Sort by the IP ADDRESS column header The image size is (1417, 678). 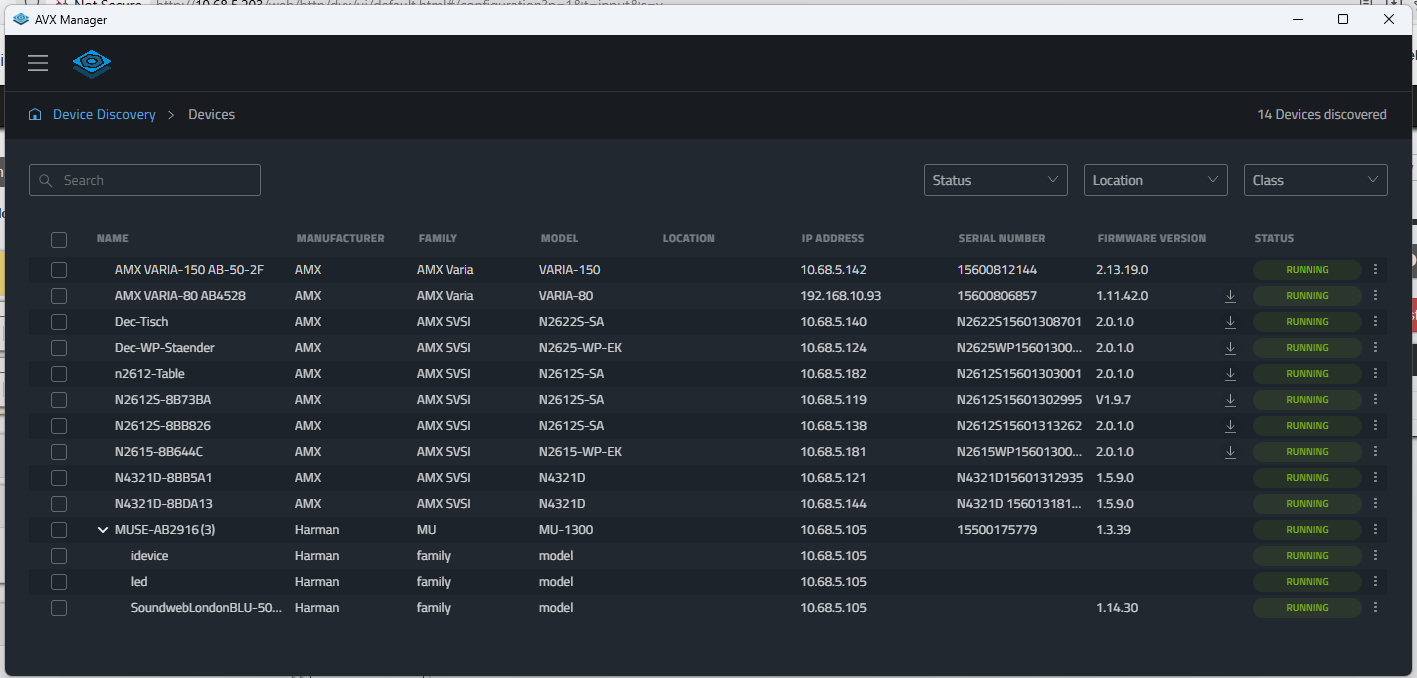coord(833,239)
